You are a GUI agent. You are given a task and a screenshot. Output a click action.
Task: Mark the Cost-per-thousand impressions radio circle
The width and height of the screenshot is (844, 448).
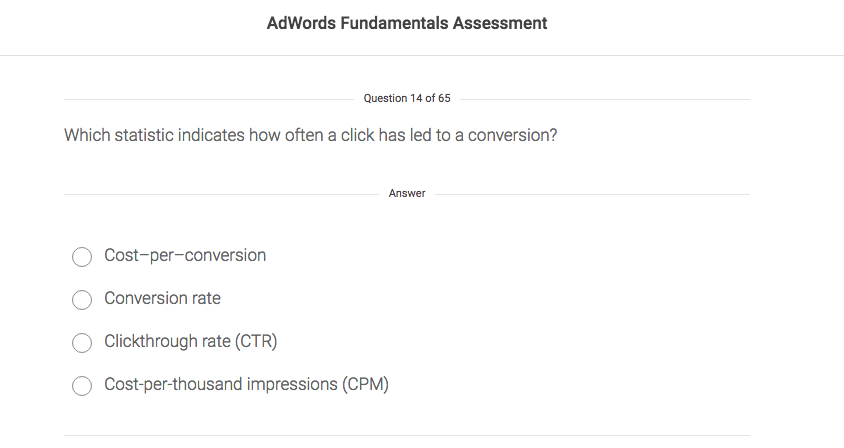(82, 386)
